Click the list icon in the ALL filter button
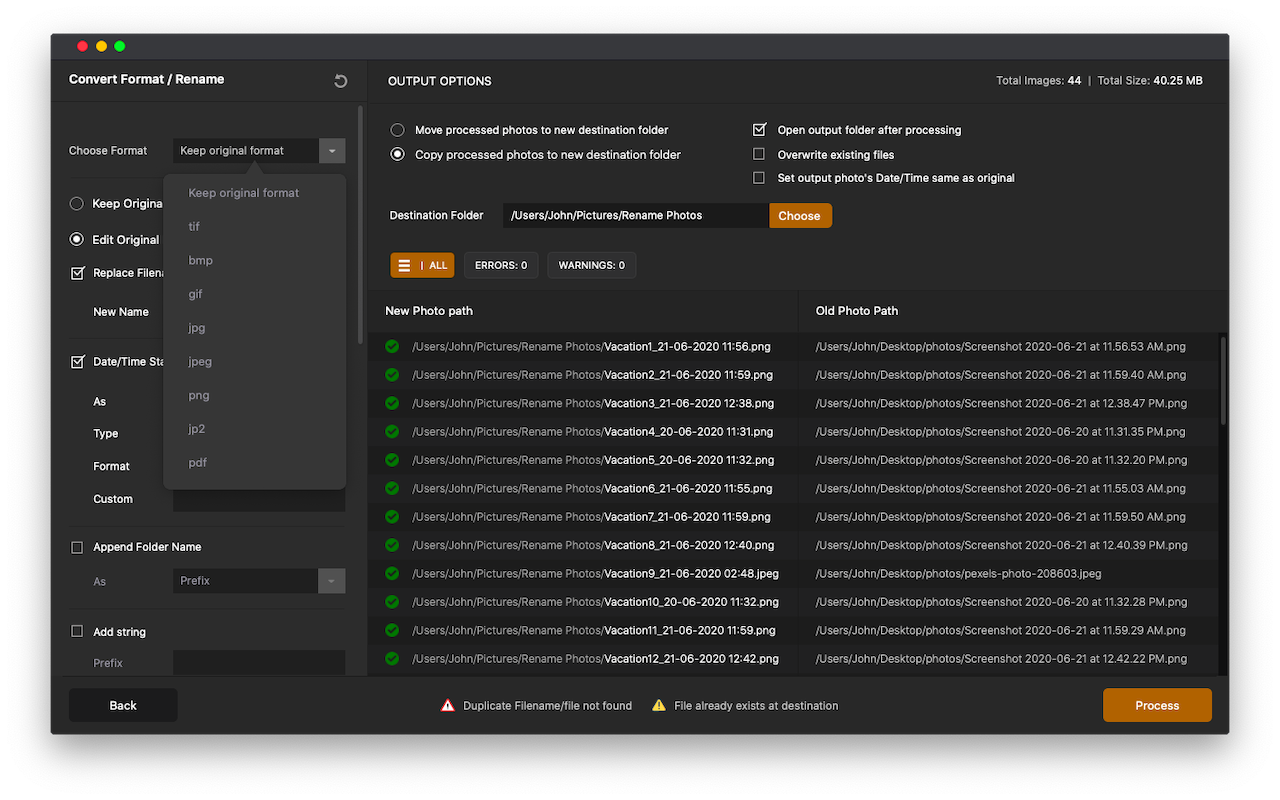1280x800 pixels. click(404, 265)
